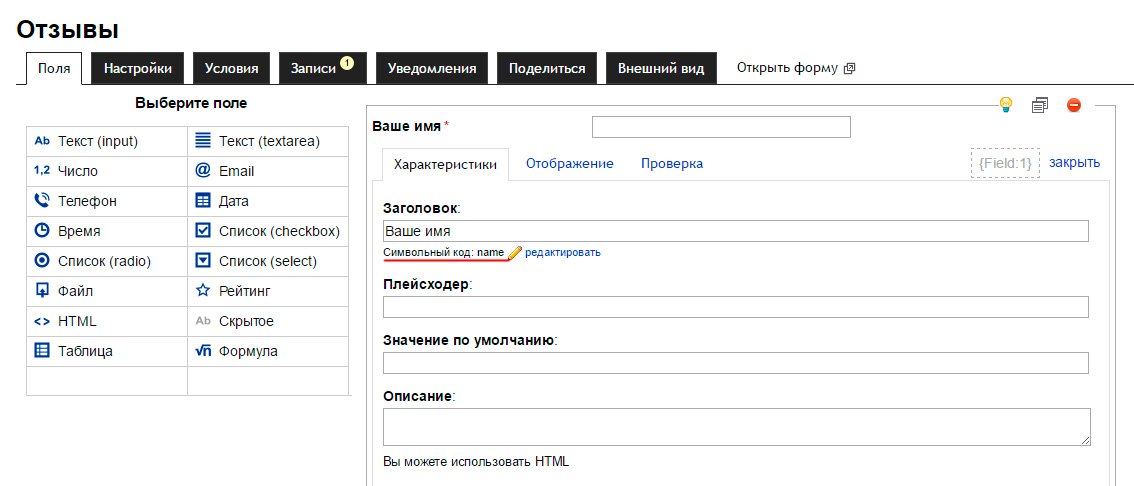
Task: Open the Проверка sub-tab
Action: (x=672, y=163)
